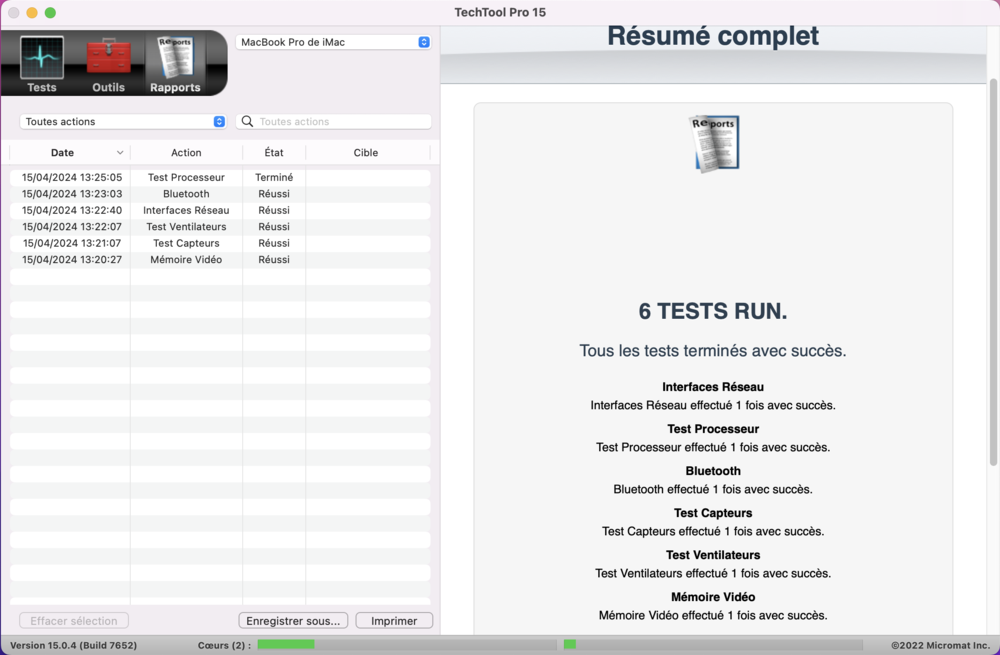Expand the Toutes actions filter dropdown
Image resolution: width=1000 pixels, height=655 pixels.
coord(123,121)
